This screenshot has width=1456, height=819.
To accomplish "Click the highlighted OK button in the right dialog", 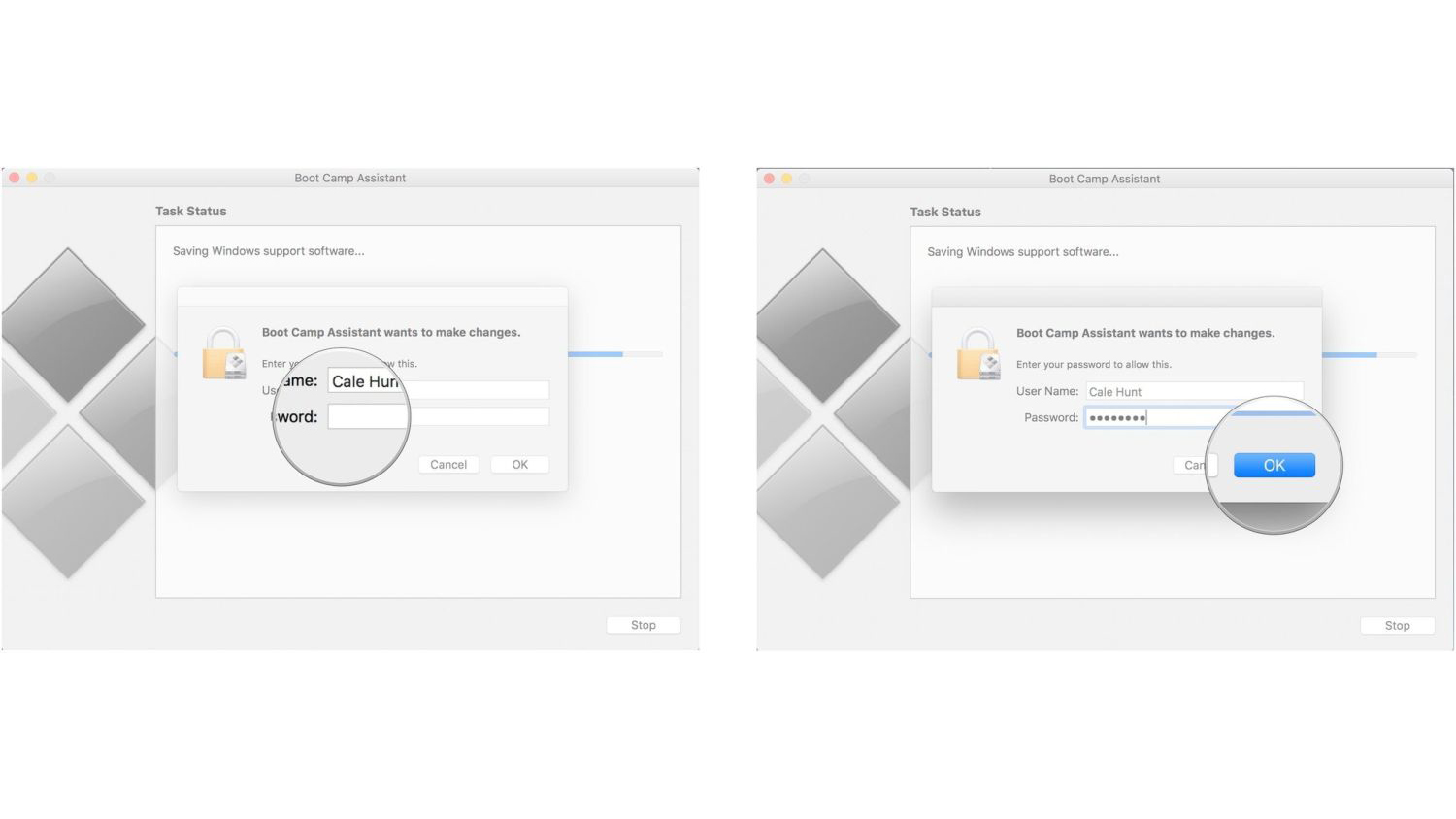I will pos(1274,465).
